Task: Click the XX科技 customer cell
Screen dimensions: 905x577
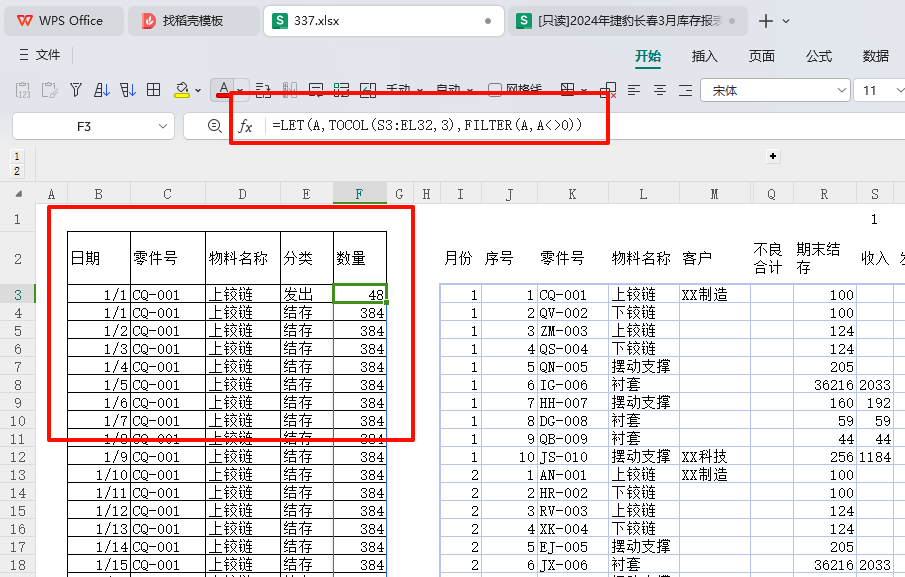Action: coord(715,457)
